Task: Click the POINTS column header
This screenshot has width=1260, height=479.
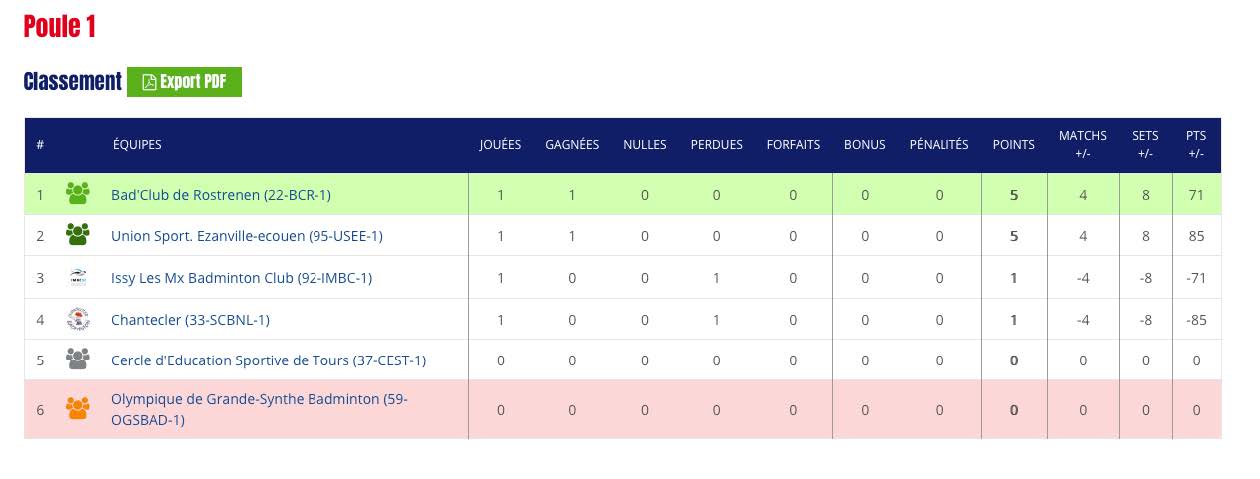Action: [x=1013, y=144]
